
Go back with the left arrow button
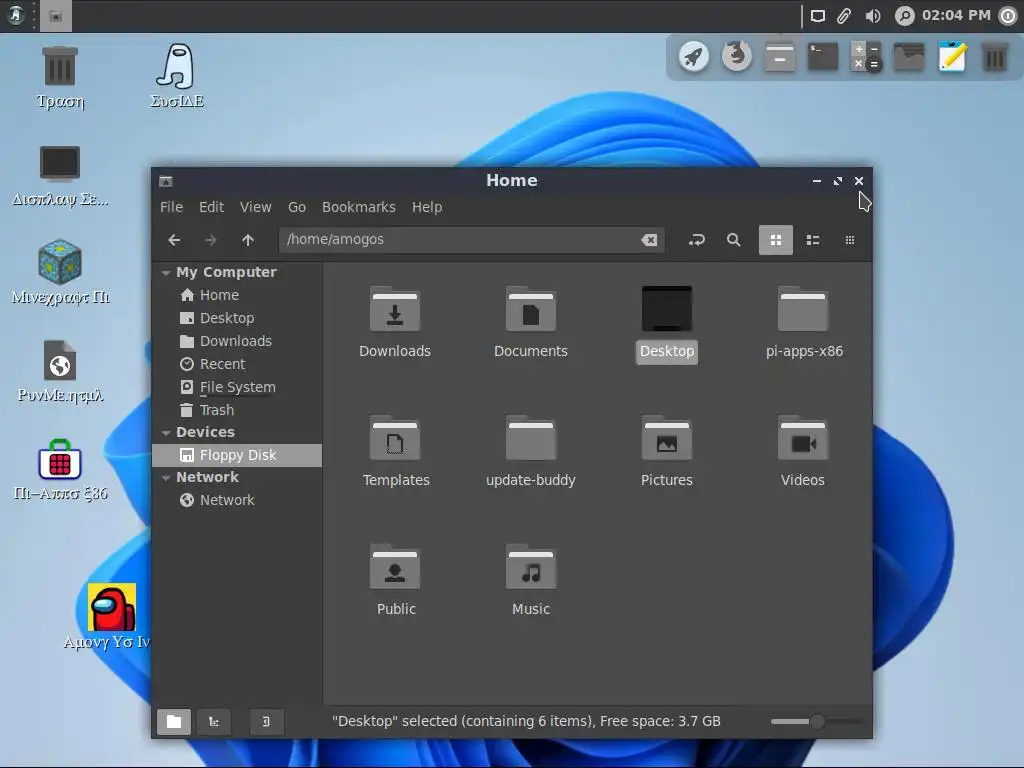point(174,240)
